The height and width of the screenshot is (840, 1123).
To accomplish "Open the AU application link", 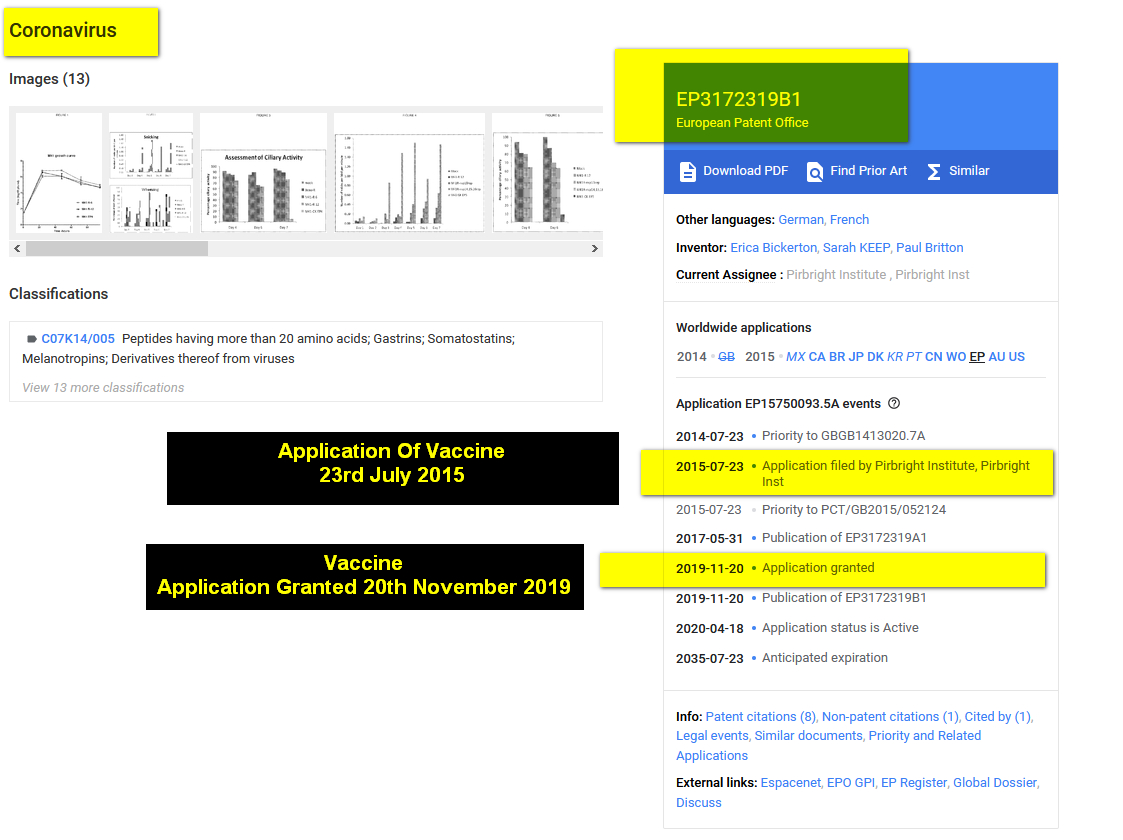I will coord(997,357).
